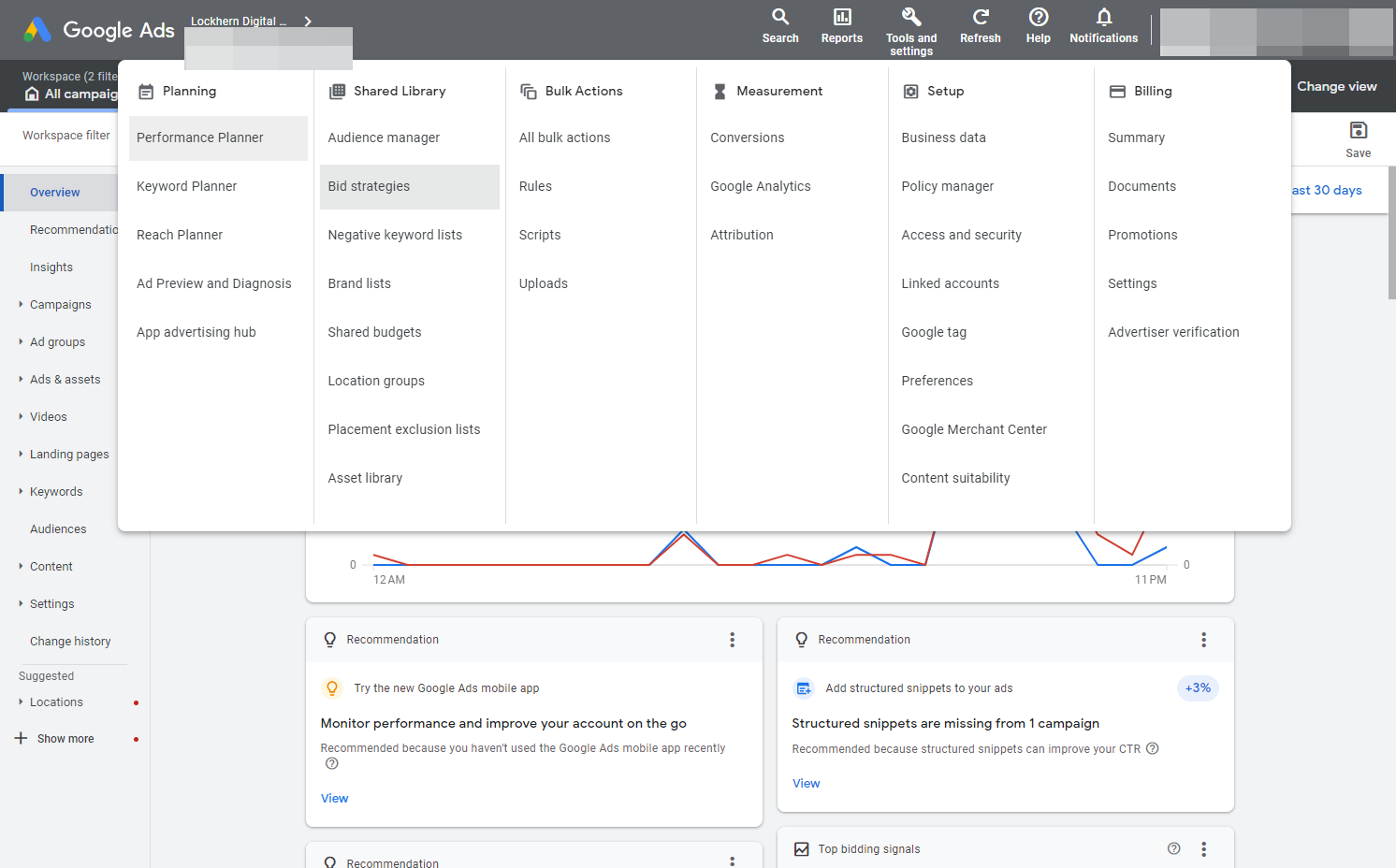The width and height of the screenshot is (1396, 868).
Task: Open Top bidding signals options menu
Action: (x=1204, y=849)
